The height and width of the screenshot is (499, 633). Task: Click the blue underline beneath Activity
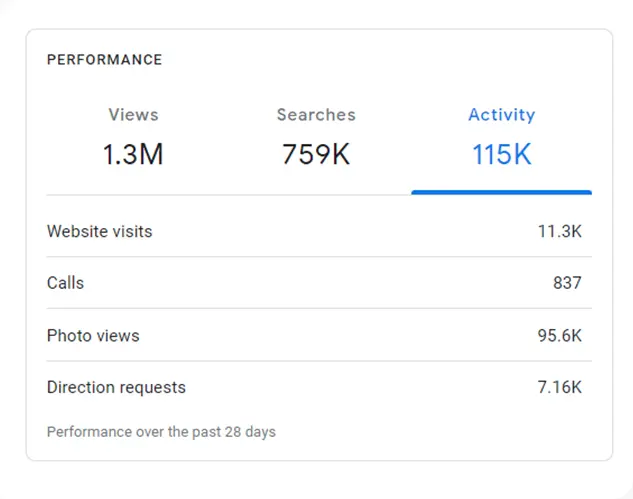(x=501, y=192)
